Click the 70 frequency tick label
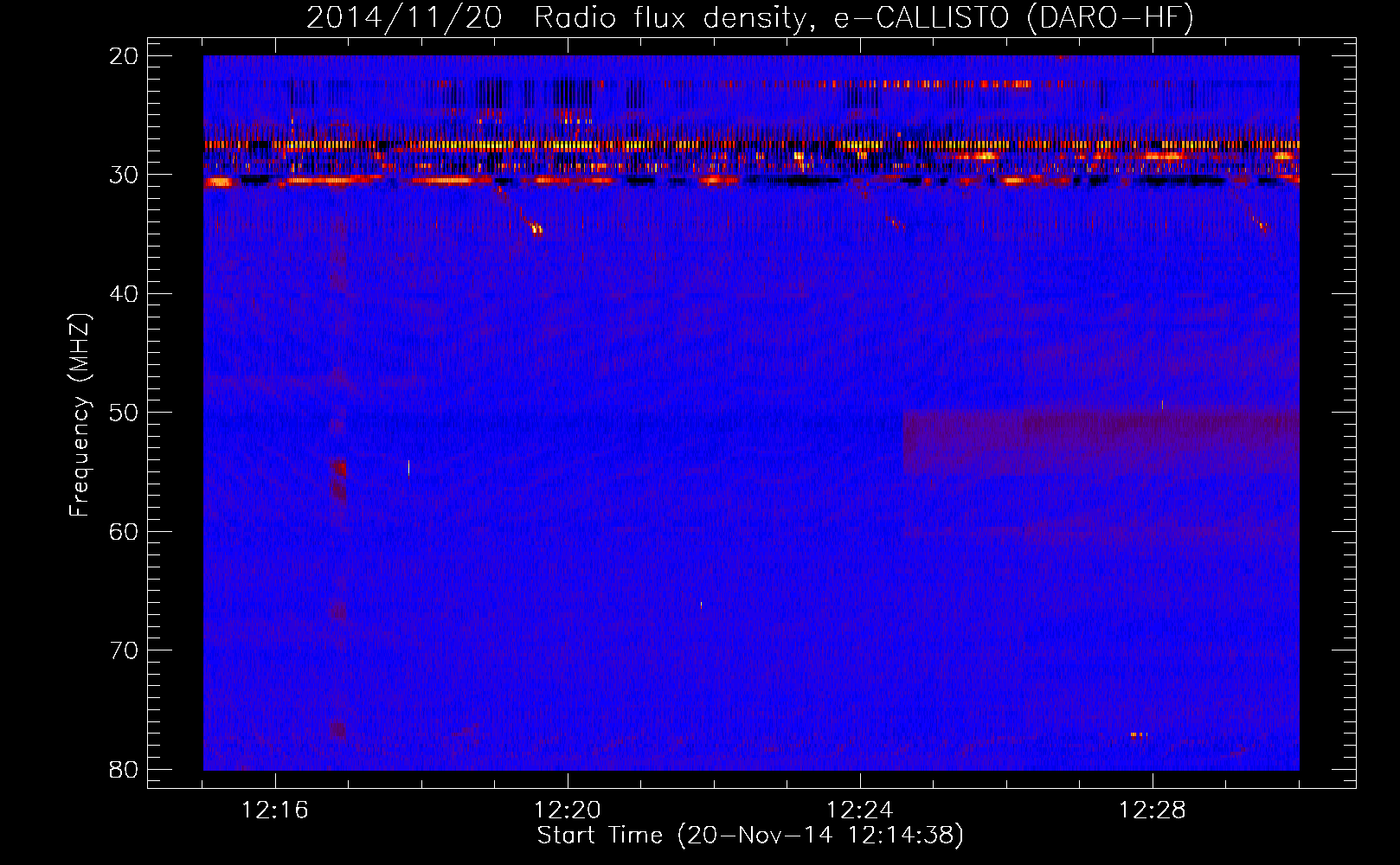 click(124, 650)
